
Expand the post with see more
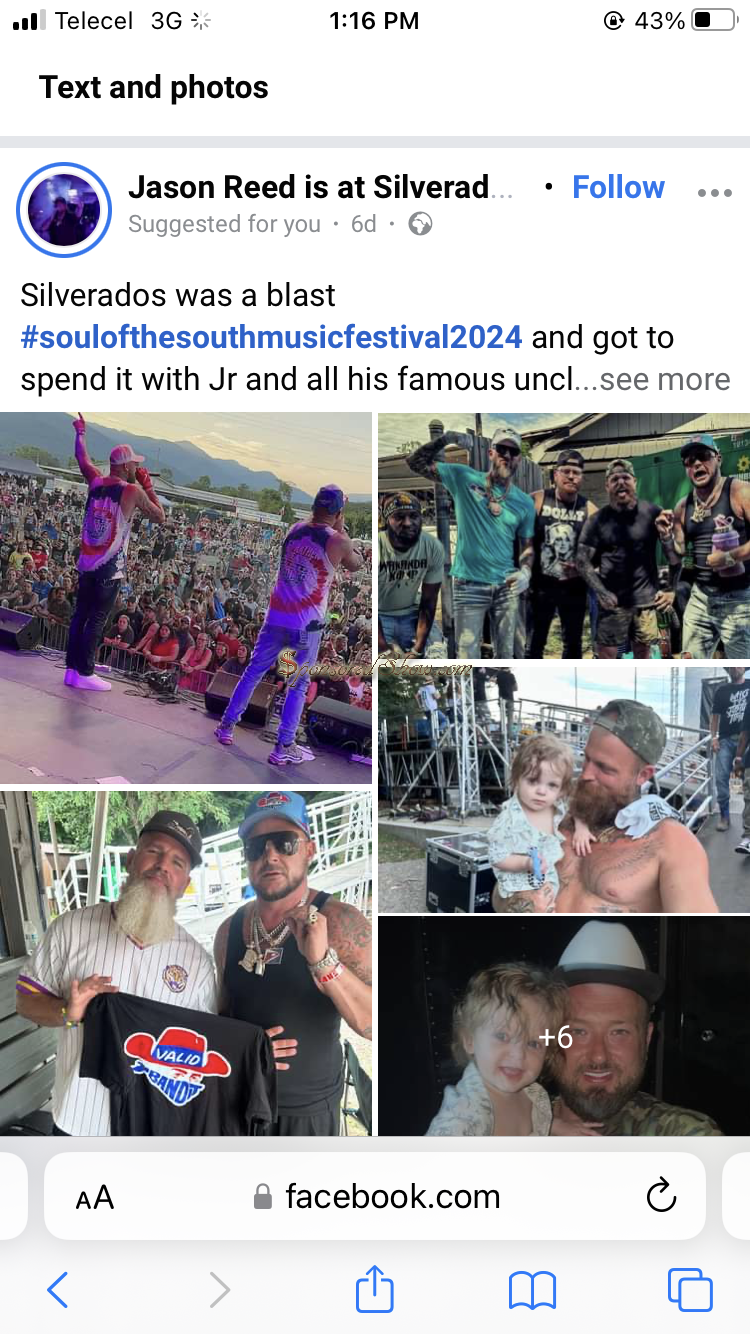665,380
